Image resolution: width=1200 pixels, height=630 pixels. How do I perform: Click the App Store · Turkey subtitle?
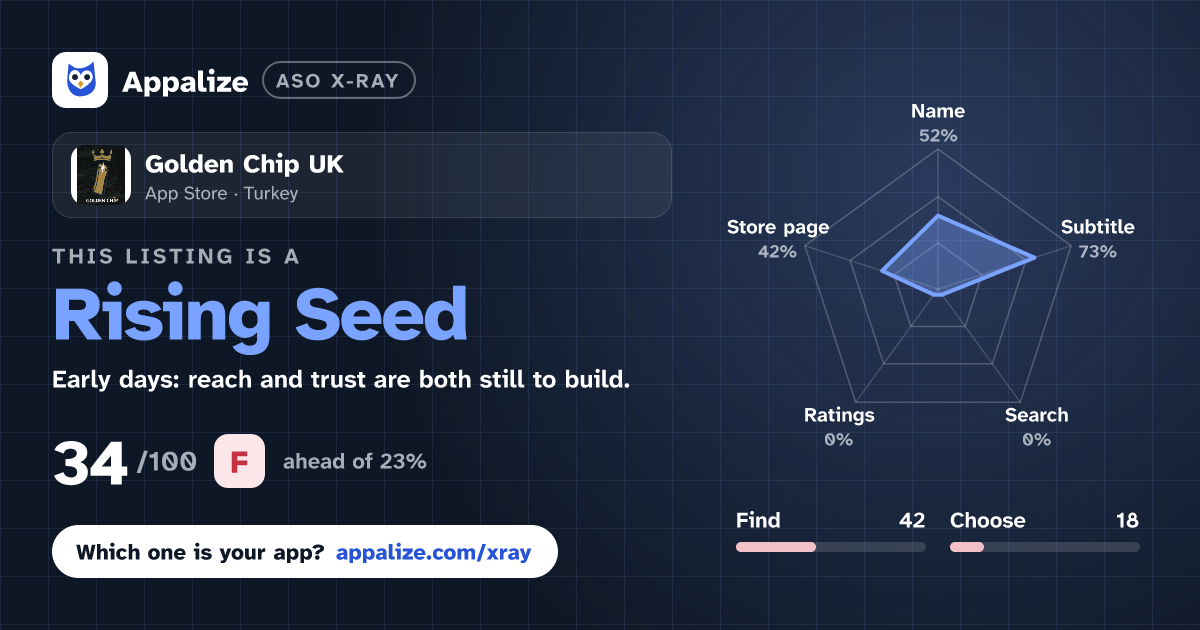[x=221, y=194]
